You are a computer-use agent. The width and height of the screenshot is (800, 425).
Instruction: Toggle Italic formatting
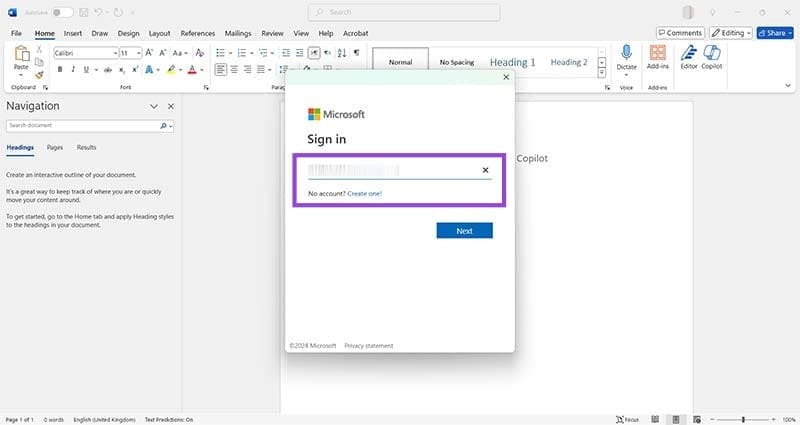[x=73, y=69]
